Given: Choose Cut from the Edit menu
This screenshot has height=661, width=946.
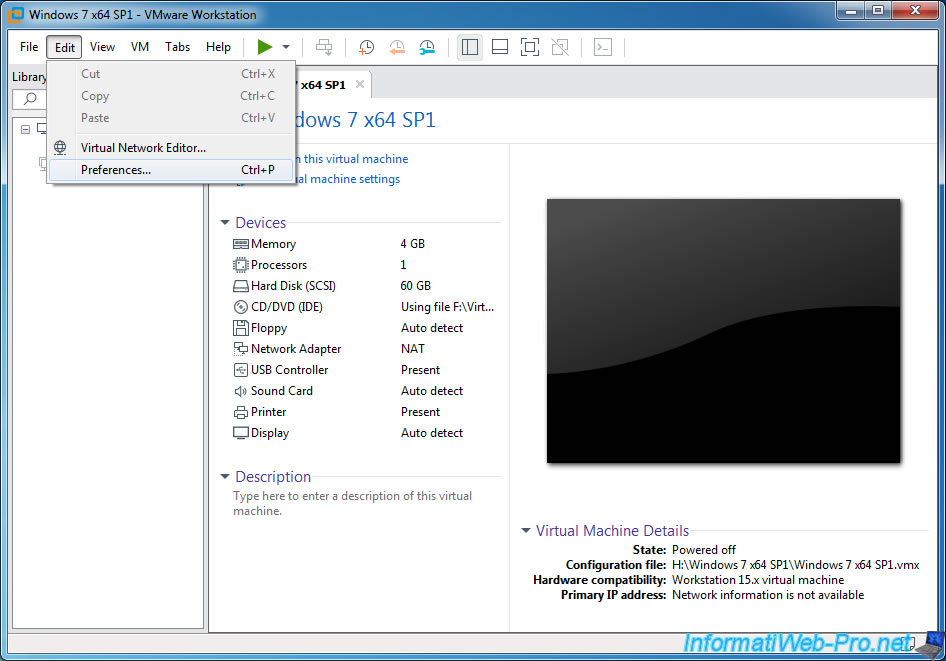Looking at the screenshot, I should point(171,74).
